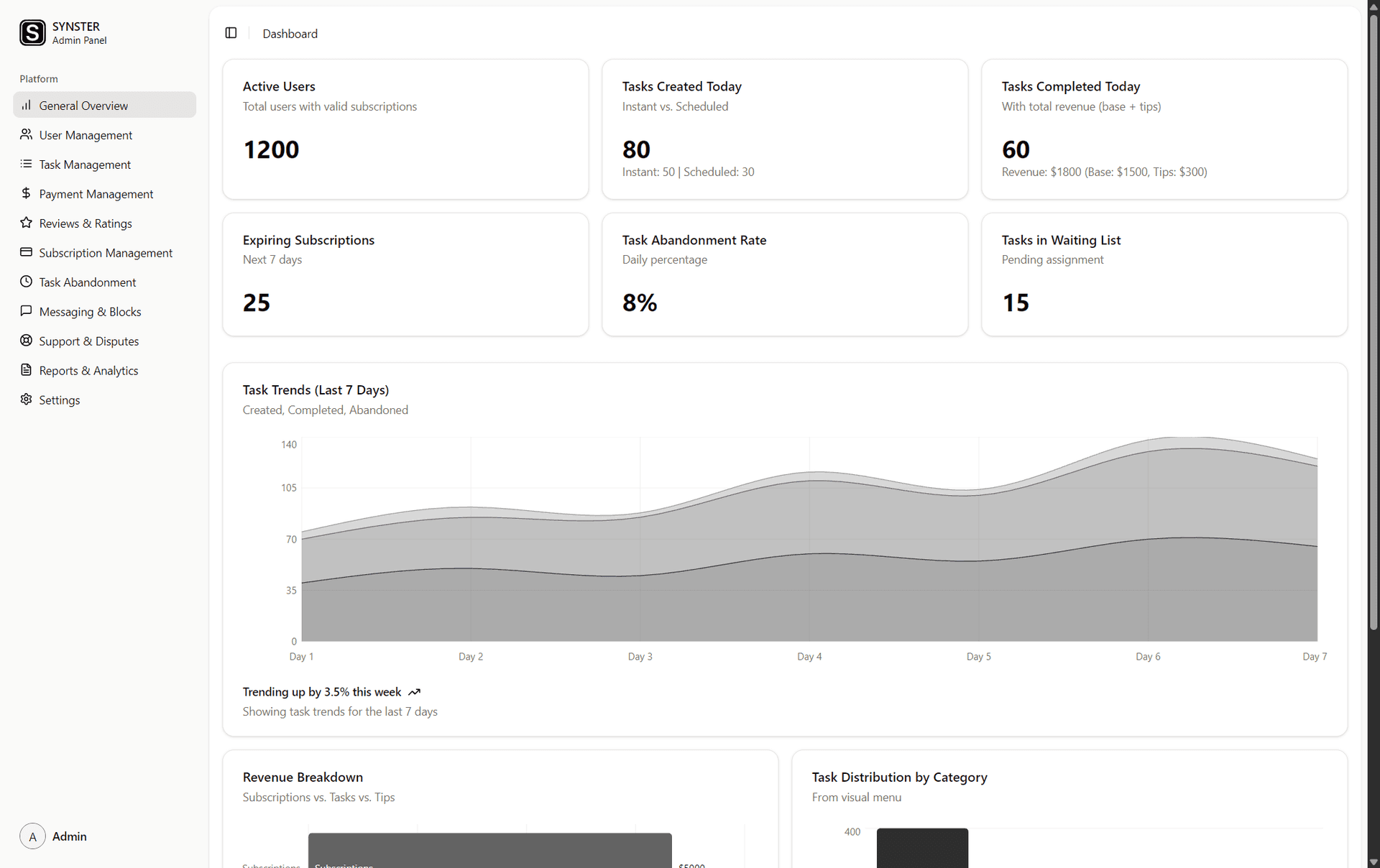This screenshot has height=868, width=1380.
Task: Click the Task Trends area chart
Action: pyautogui.click(x=809, y=539)
